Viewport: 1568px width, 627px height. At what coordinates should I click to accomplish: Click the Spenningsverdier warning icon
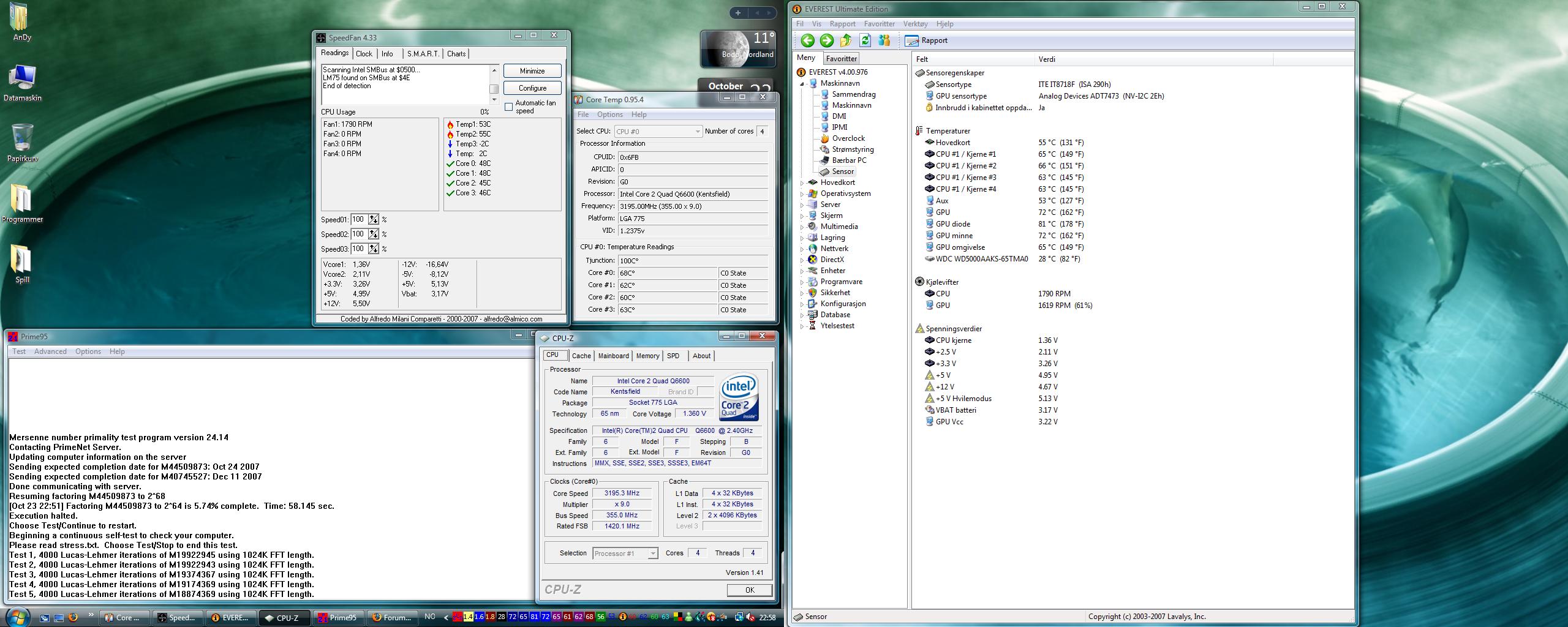919,329
